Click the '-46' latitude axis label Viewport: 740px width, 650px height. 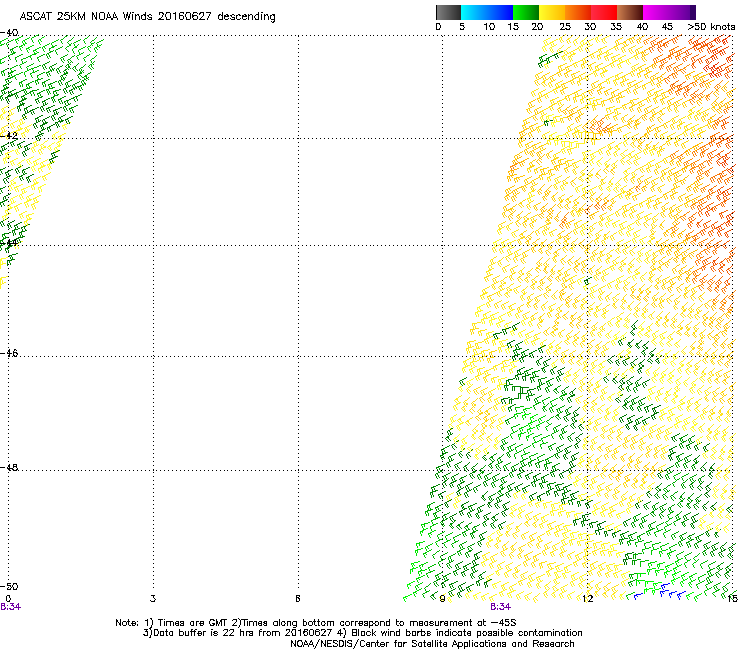coord(9,353)
